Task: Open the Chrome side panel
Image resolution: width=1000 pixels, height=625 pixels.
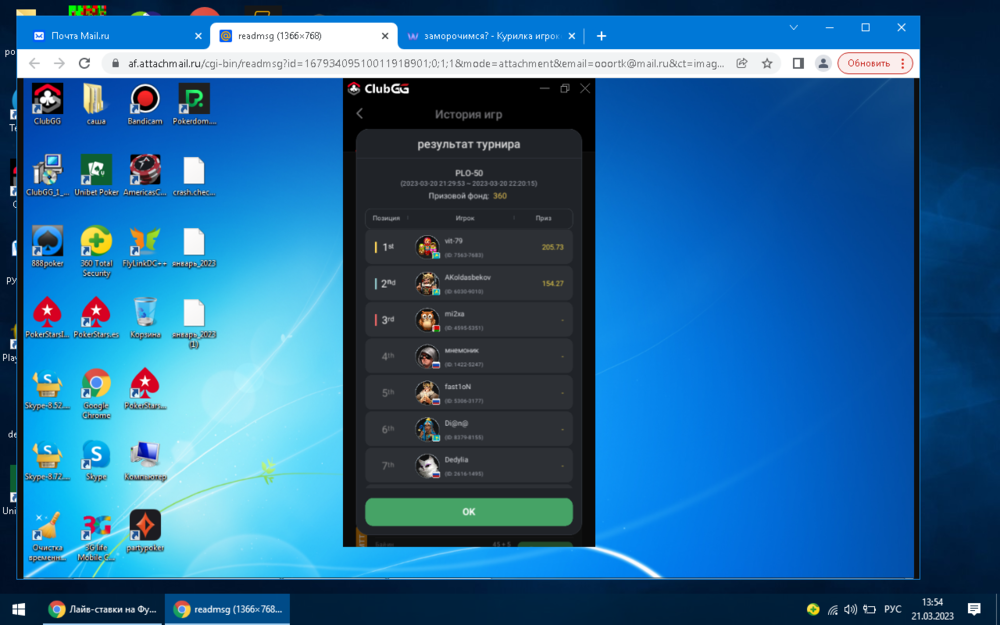Action: [798, 63]
